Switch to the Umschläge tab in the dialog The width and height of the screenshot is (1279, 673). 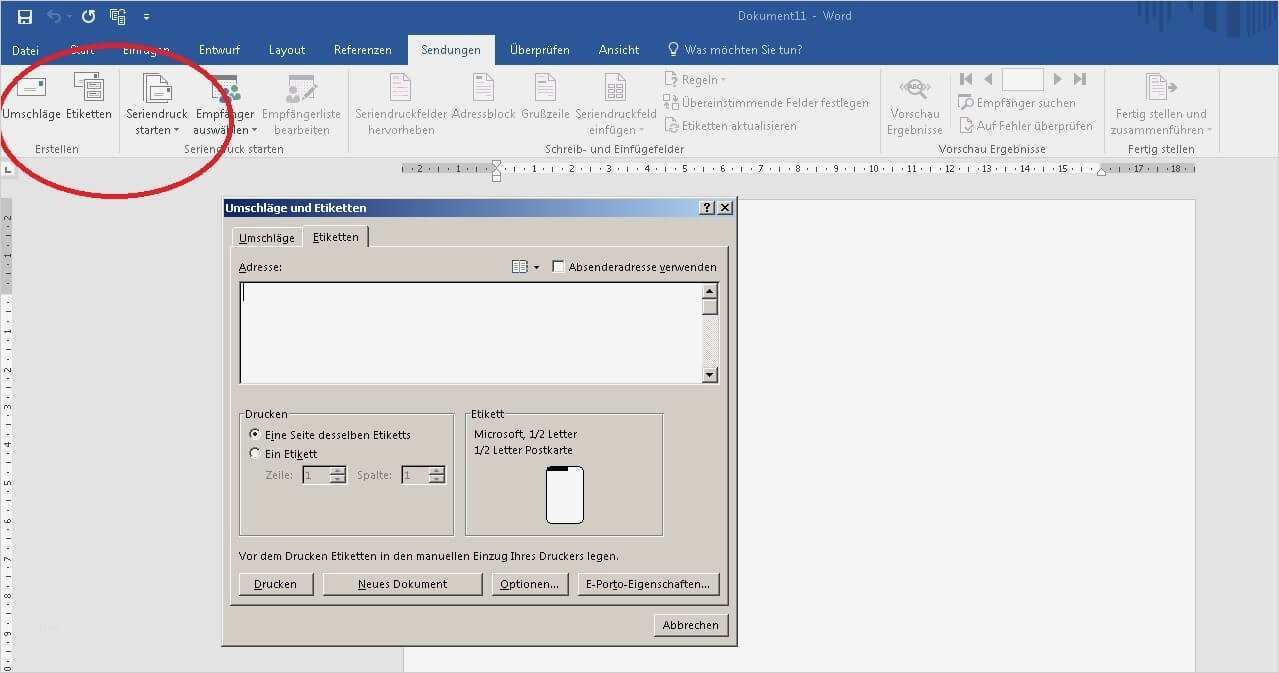(266, 237)
